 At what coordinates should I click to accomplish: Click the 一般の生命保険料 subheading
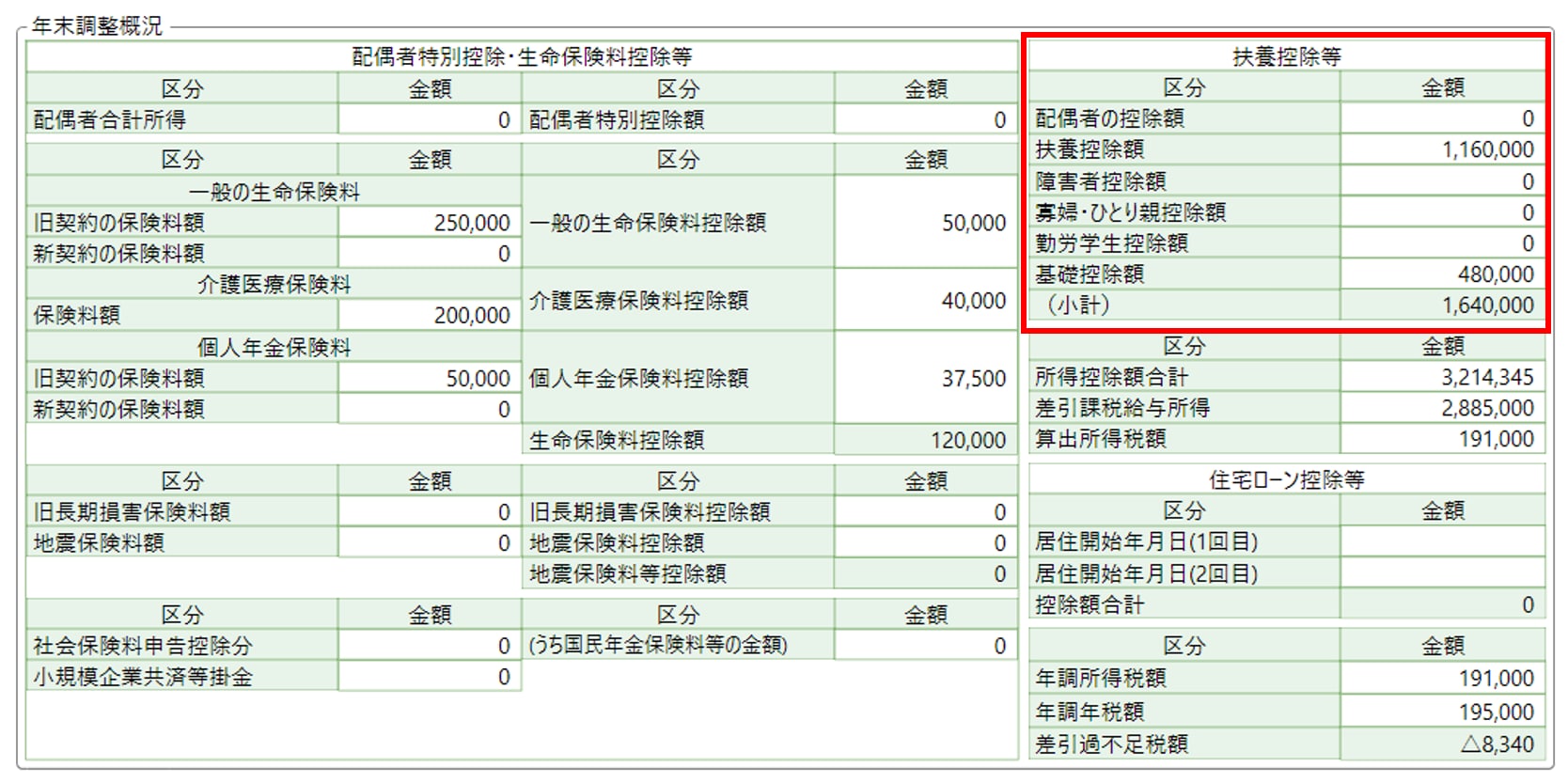(x=274, y=192)
